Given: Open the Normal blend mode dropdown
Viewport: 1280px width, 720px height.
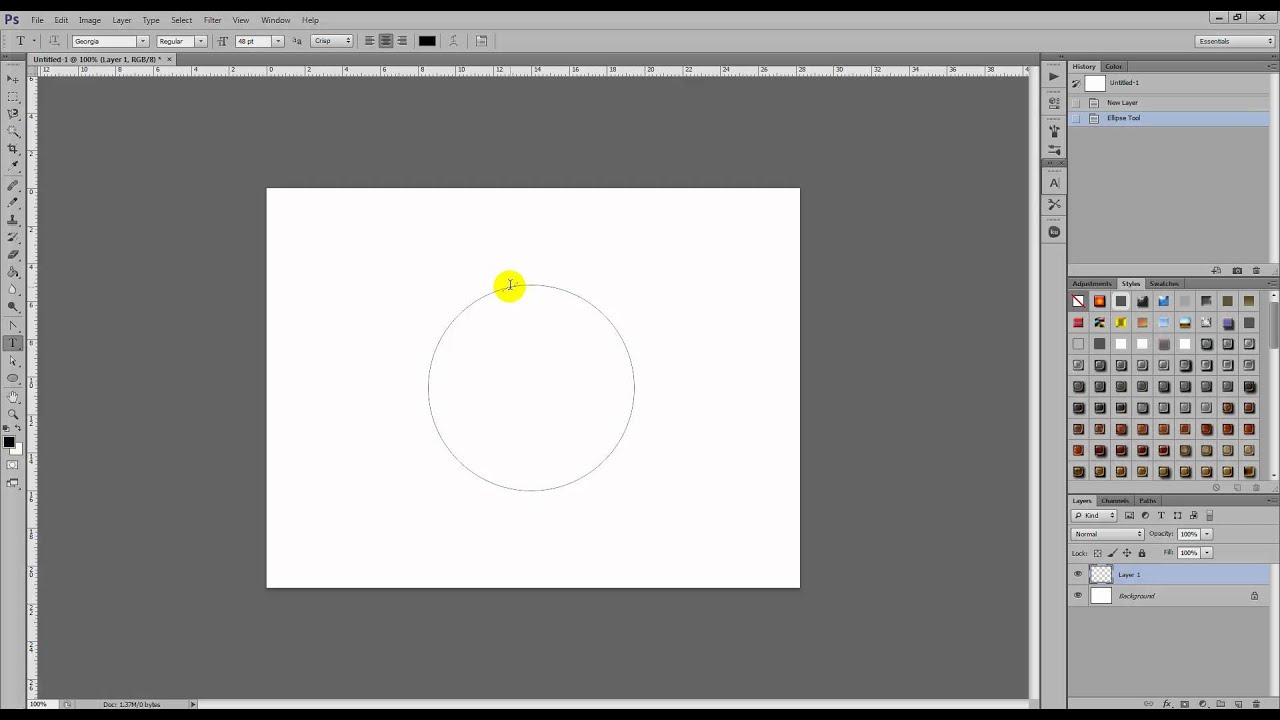Looking at the screenshot, I should 1107,534.
